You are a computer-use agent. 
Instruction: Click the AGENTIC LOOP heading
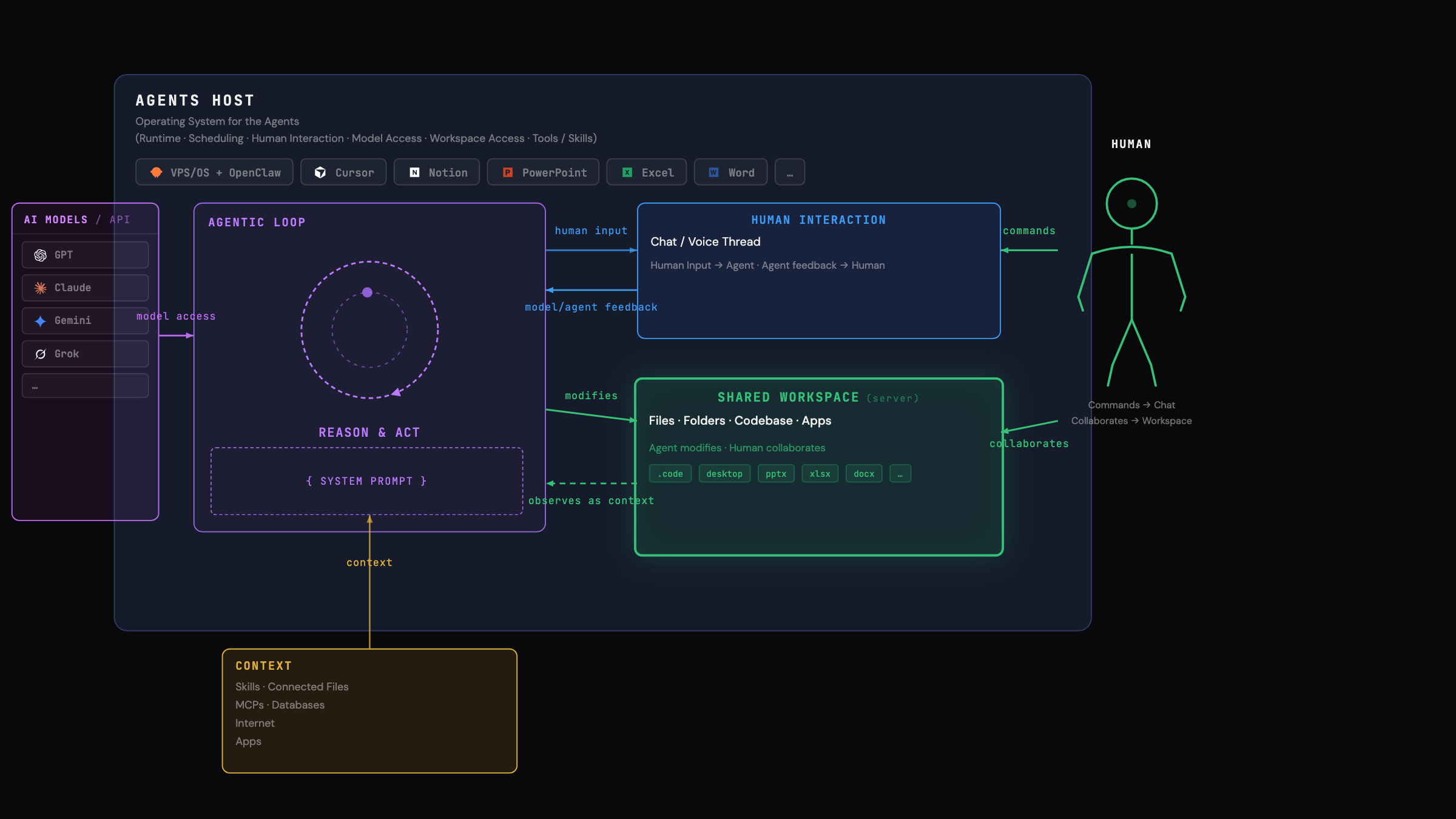pos(257,223)
